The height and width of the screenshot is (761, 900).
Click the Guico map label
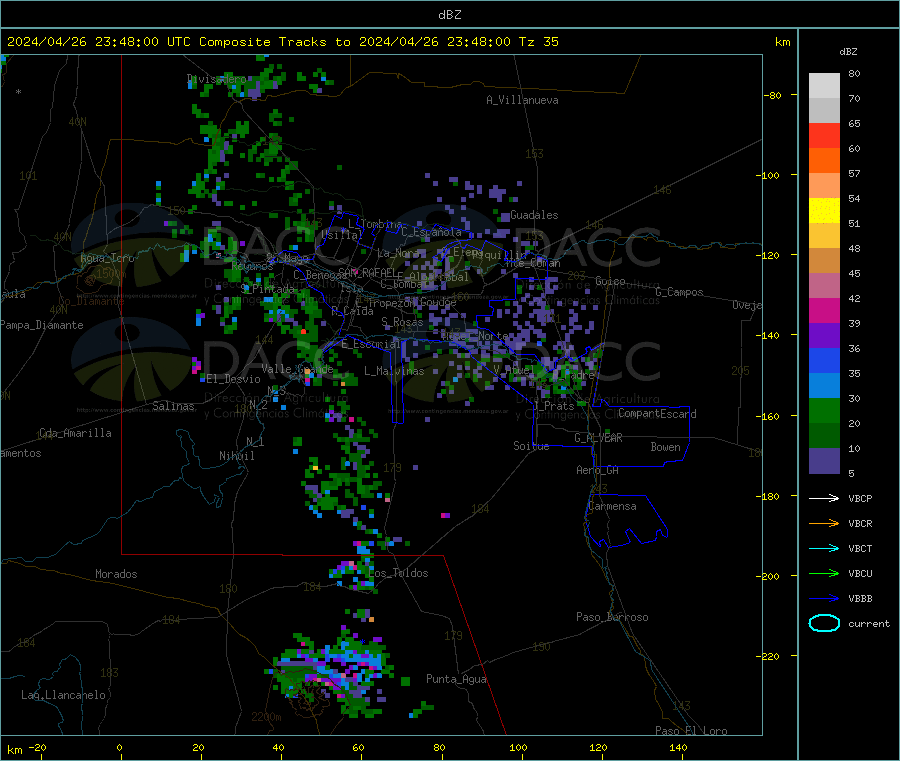pyautogui.click(x=610, y=281)
